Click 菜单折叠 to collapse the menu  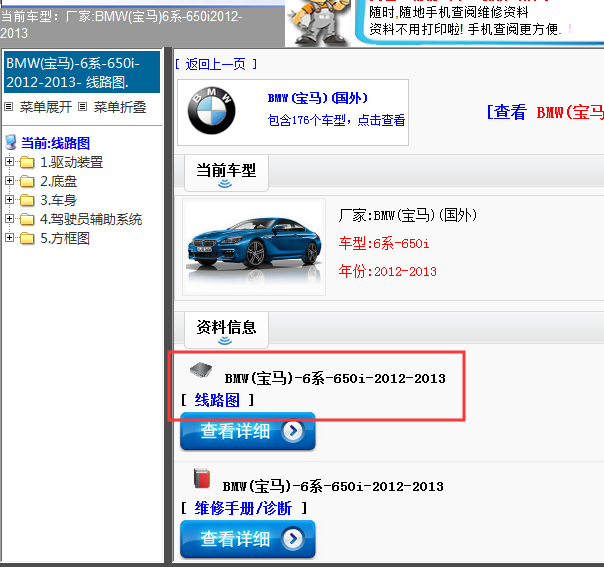tap(120, 107)
